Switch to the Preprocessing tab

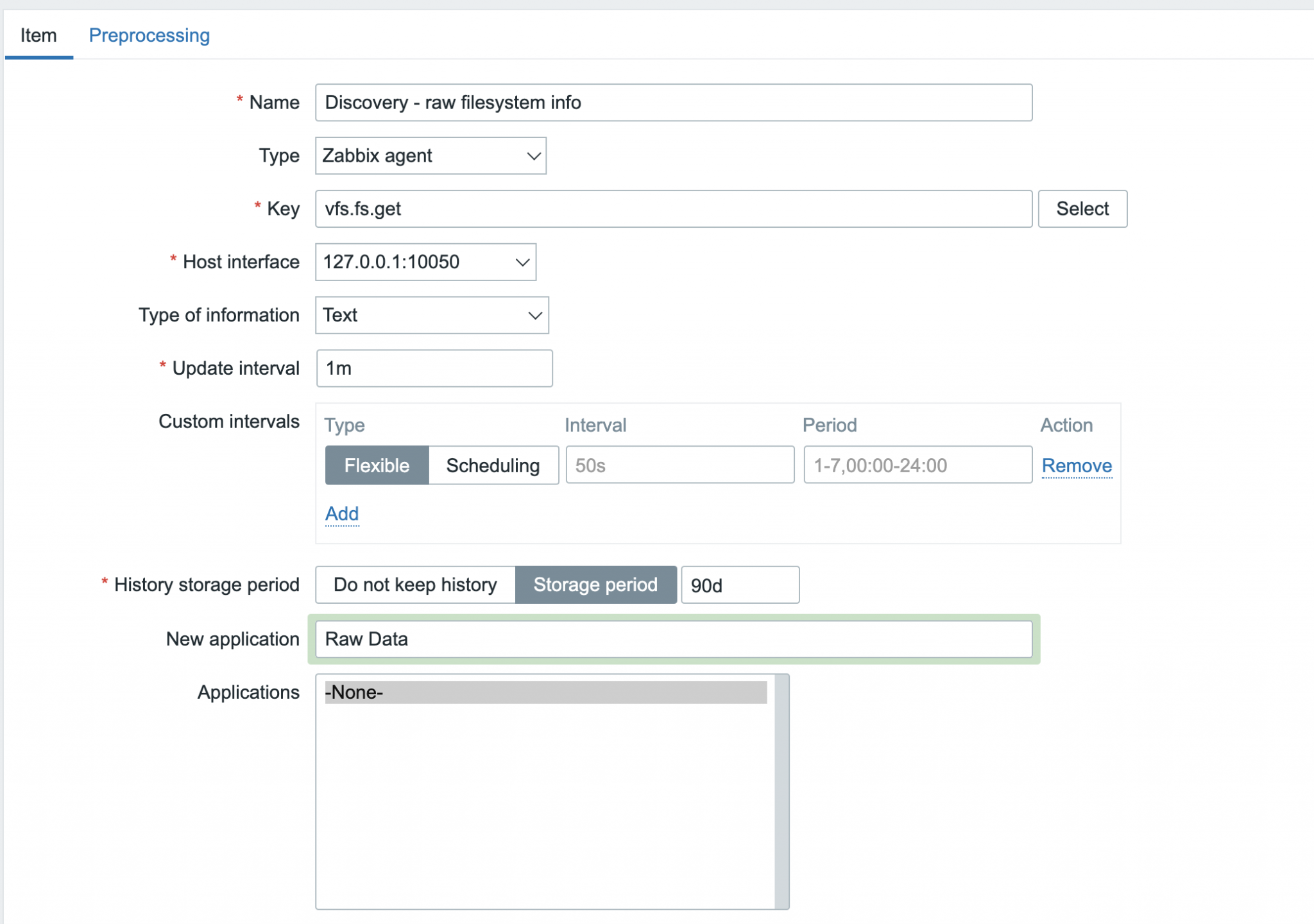[149, 35]
